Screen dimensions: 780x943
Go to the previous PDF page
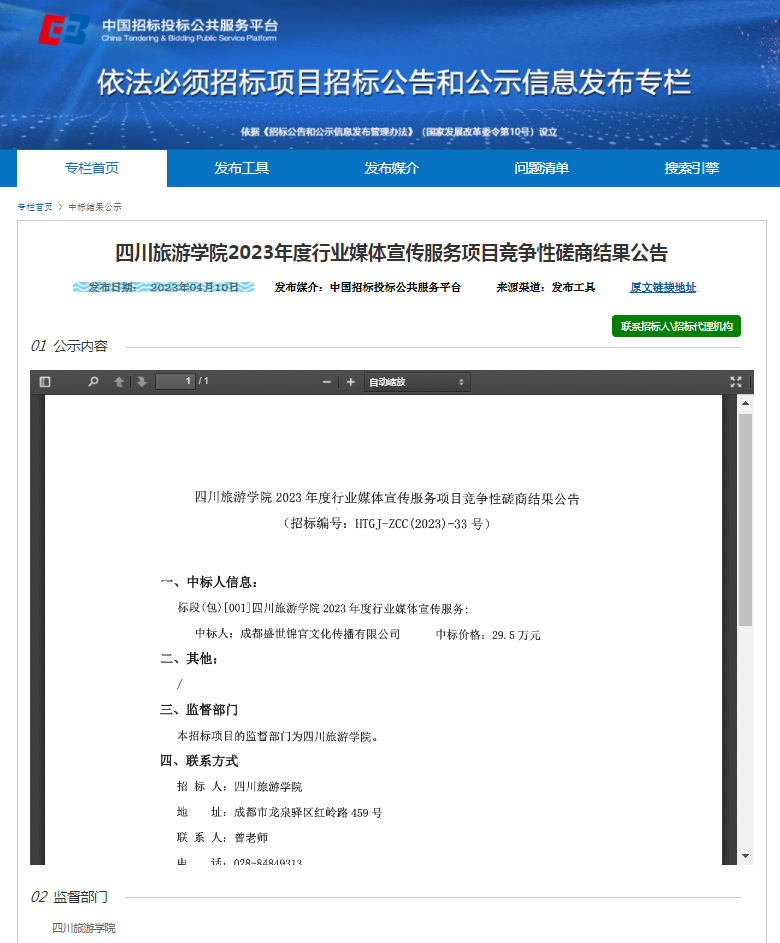tap(119, 382)
